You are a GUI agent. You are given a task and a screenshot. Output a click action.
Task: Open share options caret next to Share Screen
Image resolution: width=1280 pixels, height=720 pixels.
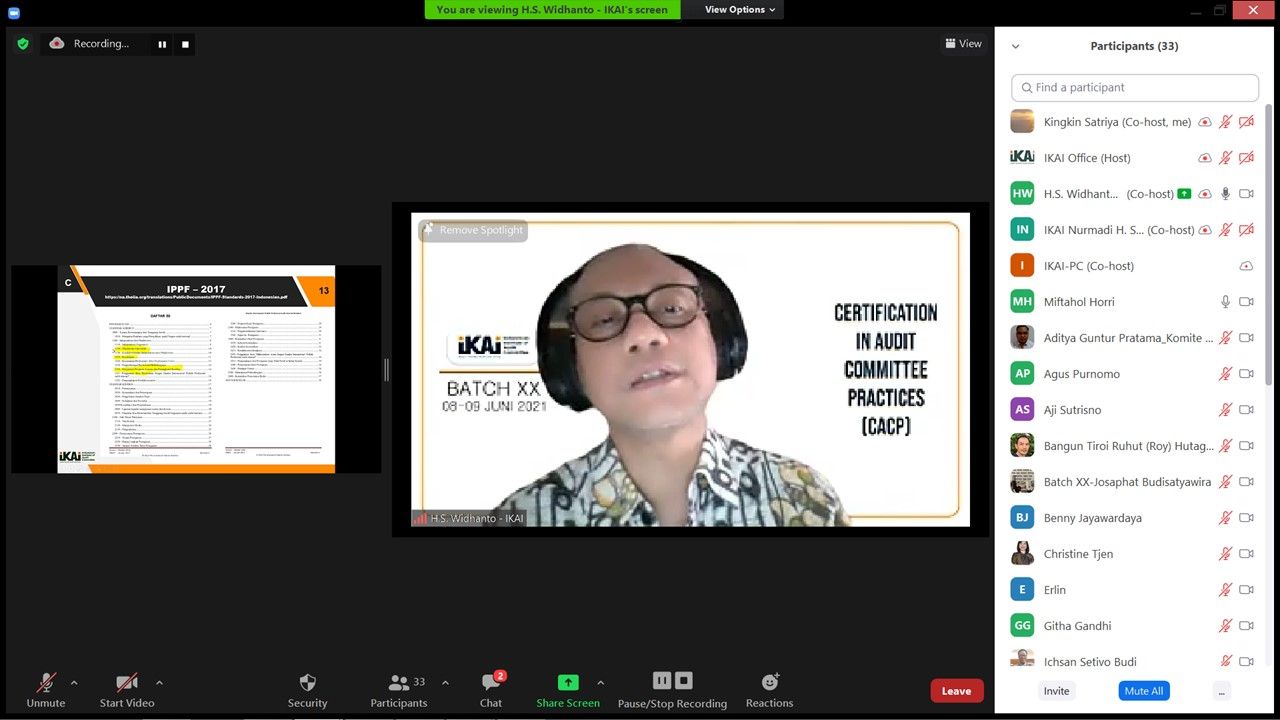600,683
